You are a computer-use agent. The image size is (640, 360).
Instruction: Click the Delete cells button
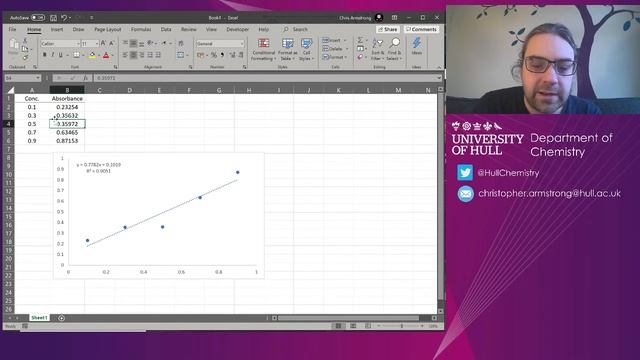(335, 49)
